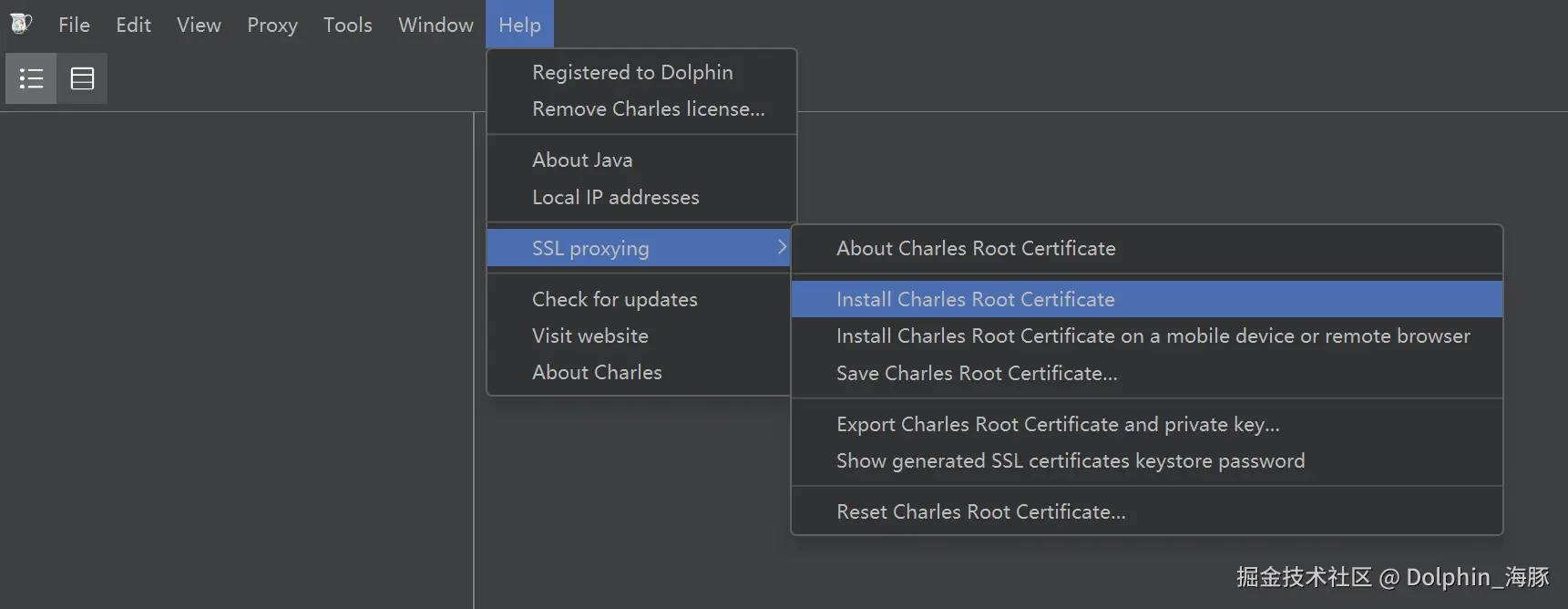Screen dimensions: 1568x609
Task: Install certificate on mobile device or remote browser
Action: (1146, 335)
